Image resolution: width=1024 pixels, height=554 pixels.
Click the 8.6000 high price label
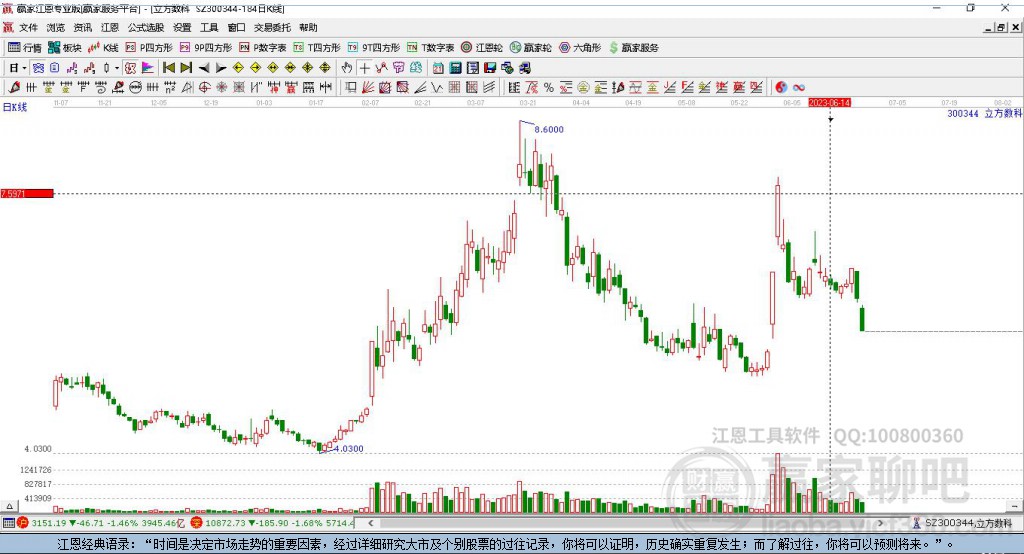549,129
